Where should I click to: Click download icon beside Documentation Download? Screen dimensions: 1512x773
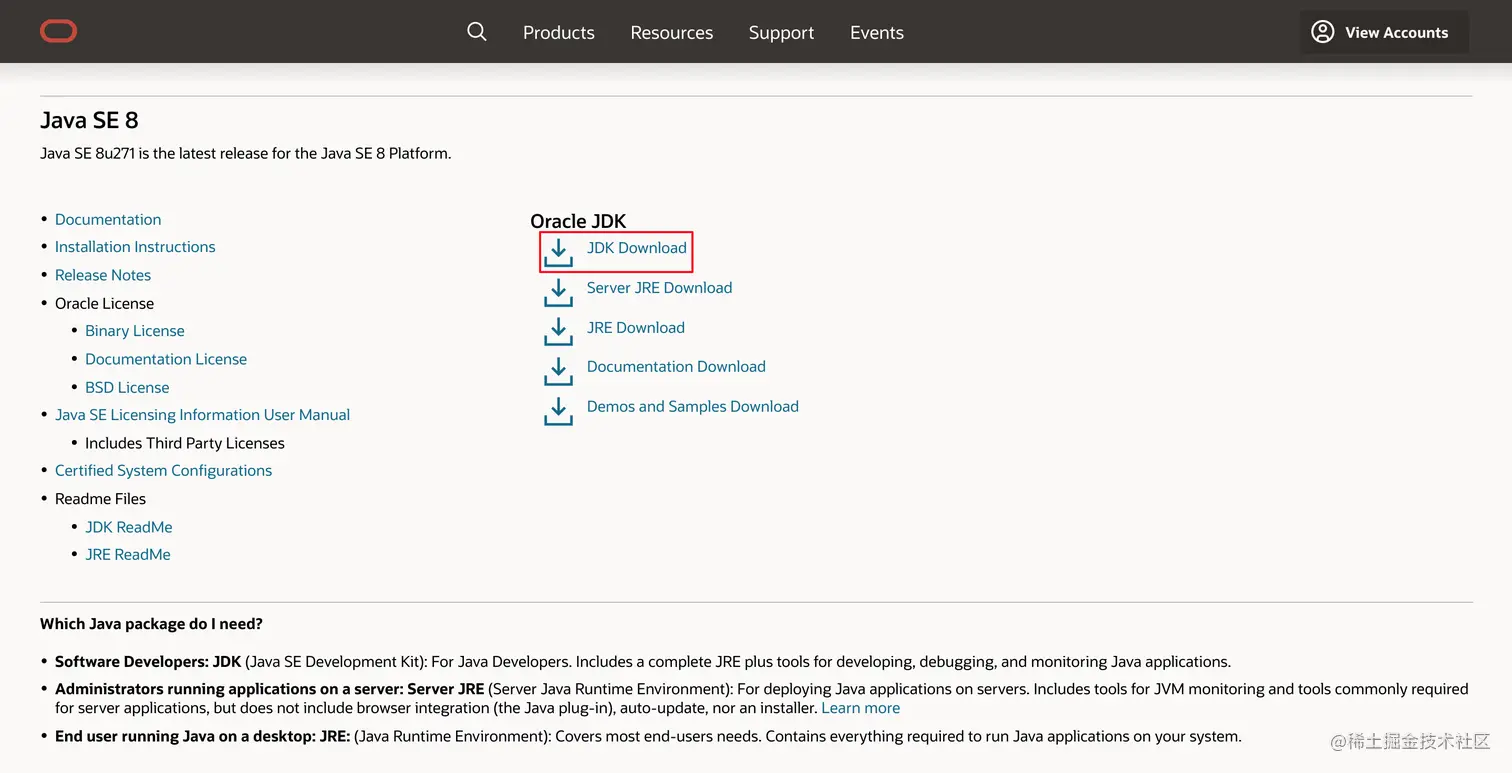(558, 371)
